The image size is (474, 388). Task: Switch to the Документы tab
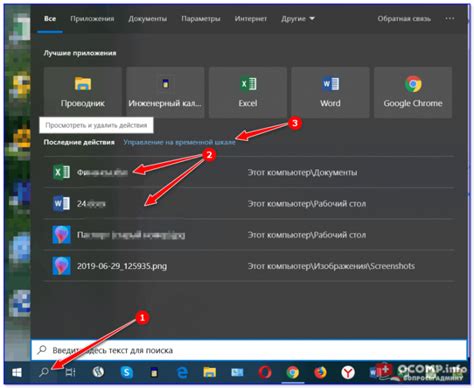pyautogui.click(x=148, y=19)
